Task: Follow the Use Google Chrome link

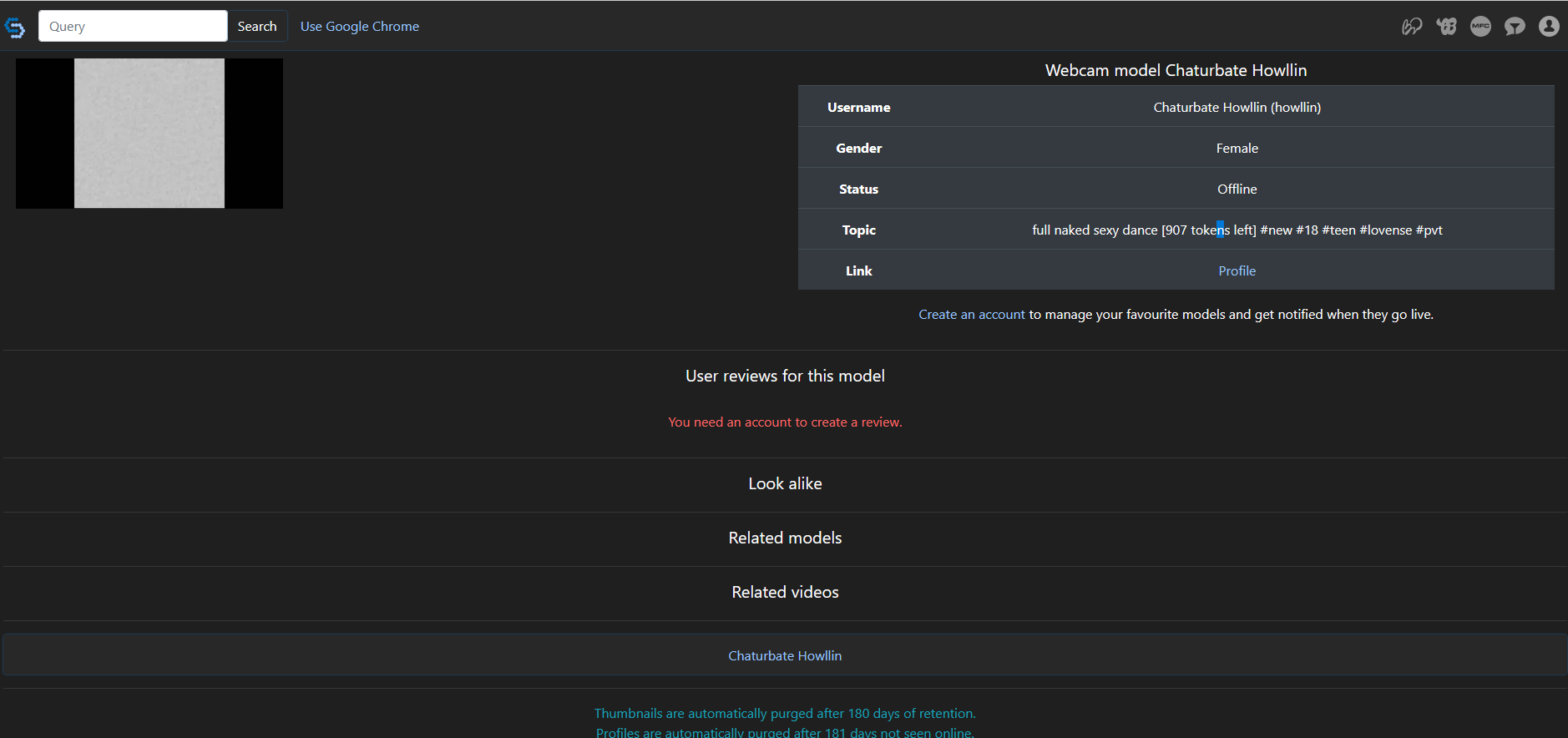Action: click(x=360, y=26)
